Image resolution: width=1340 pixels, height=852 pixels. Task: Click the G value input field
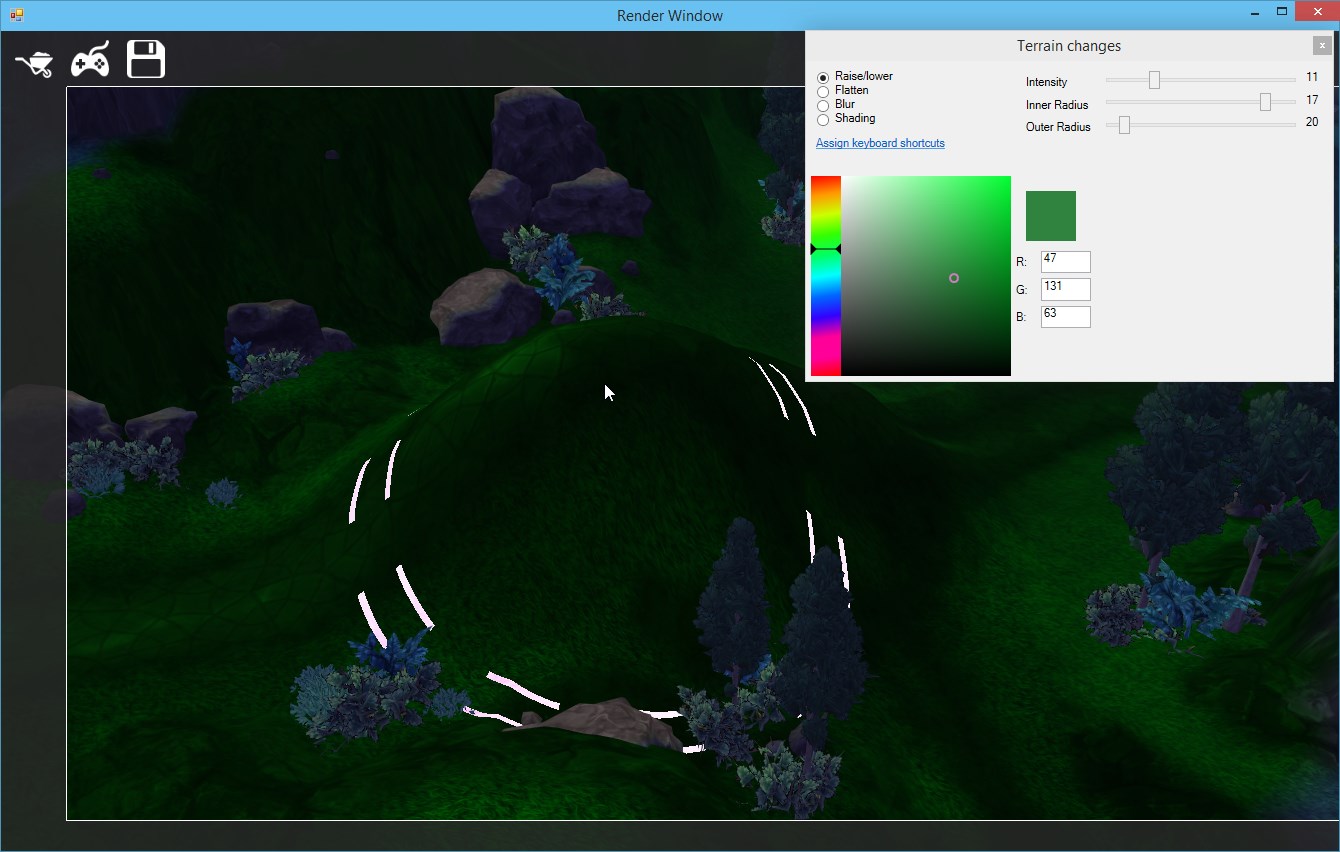[x=1065, y=289]
